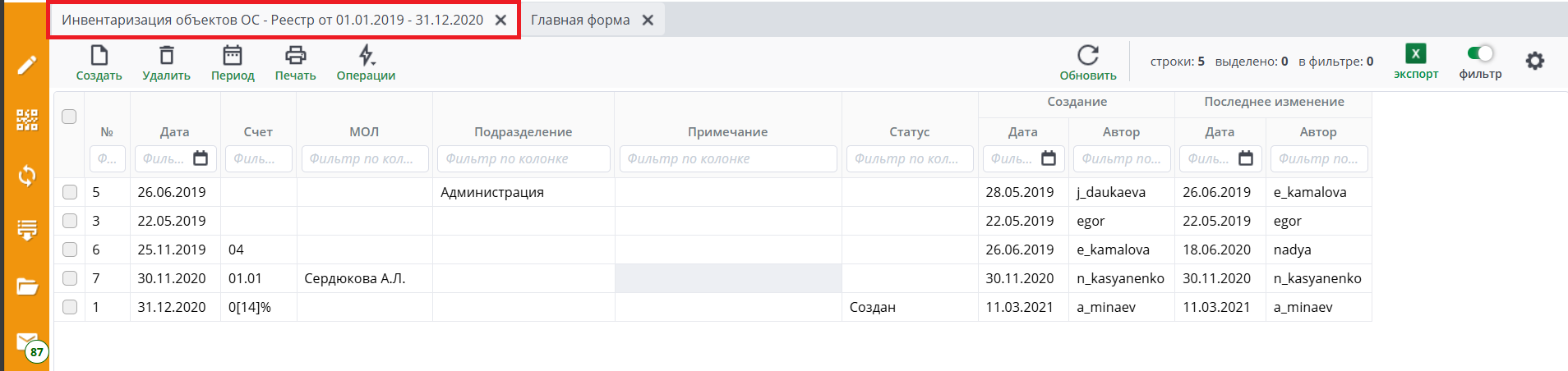Open the mail icon with badge 87
Viewport: 1568px width, 371px height.
click(x=27, y=343)
